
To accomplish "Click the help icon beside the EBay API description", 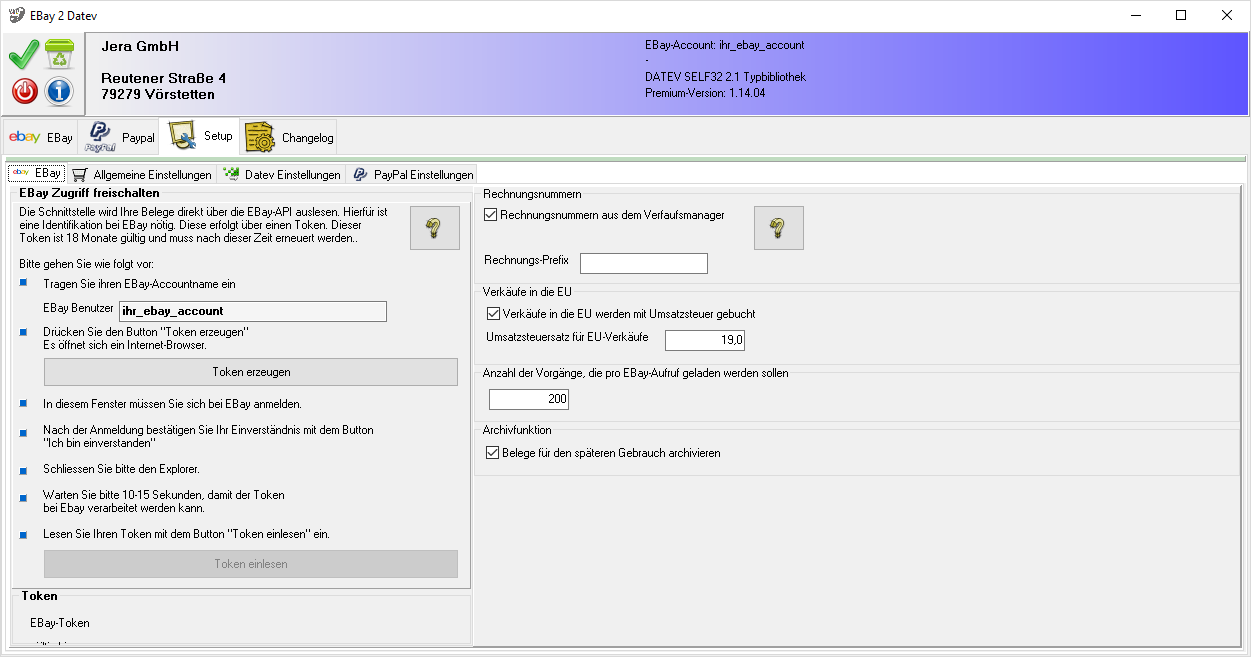I will [434, 228].
